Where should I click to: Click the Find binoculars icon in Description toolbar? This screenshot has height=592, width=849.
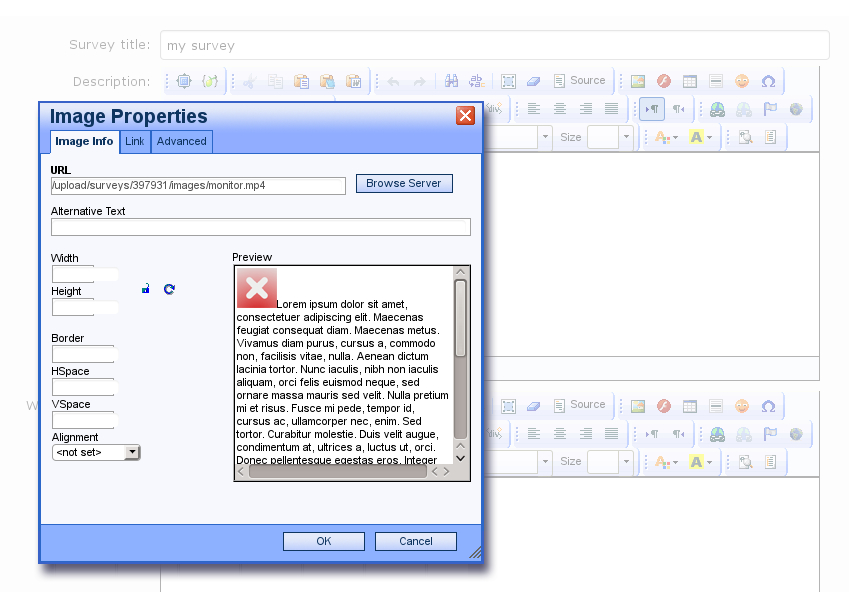(x=451, y=81)
